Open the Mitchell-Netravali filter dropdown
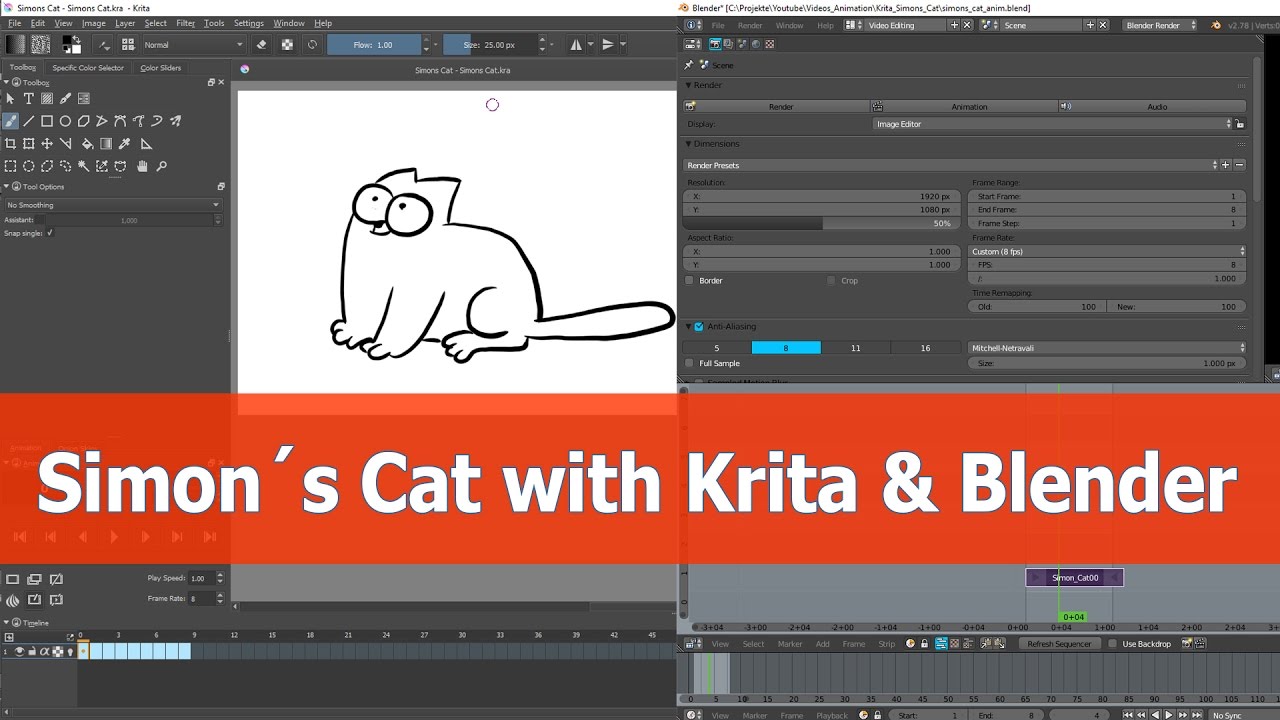Screen dimensions: 1280x720 pos(1109,348)
